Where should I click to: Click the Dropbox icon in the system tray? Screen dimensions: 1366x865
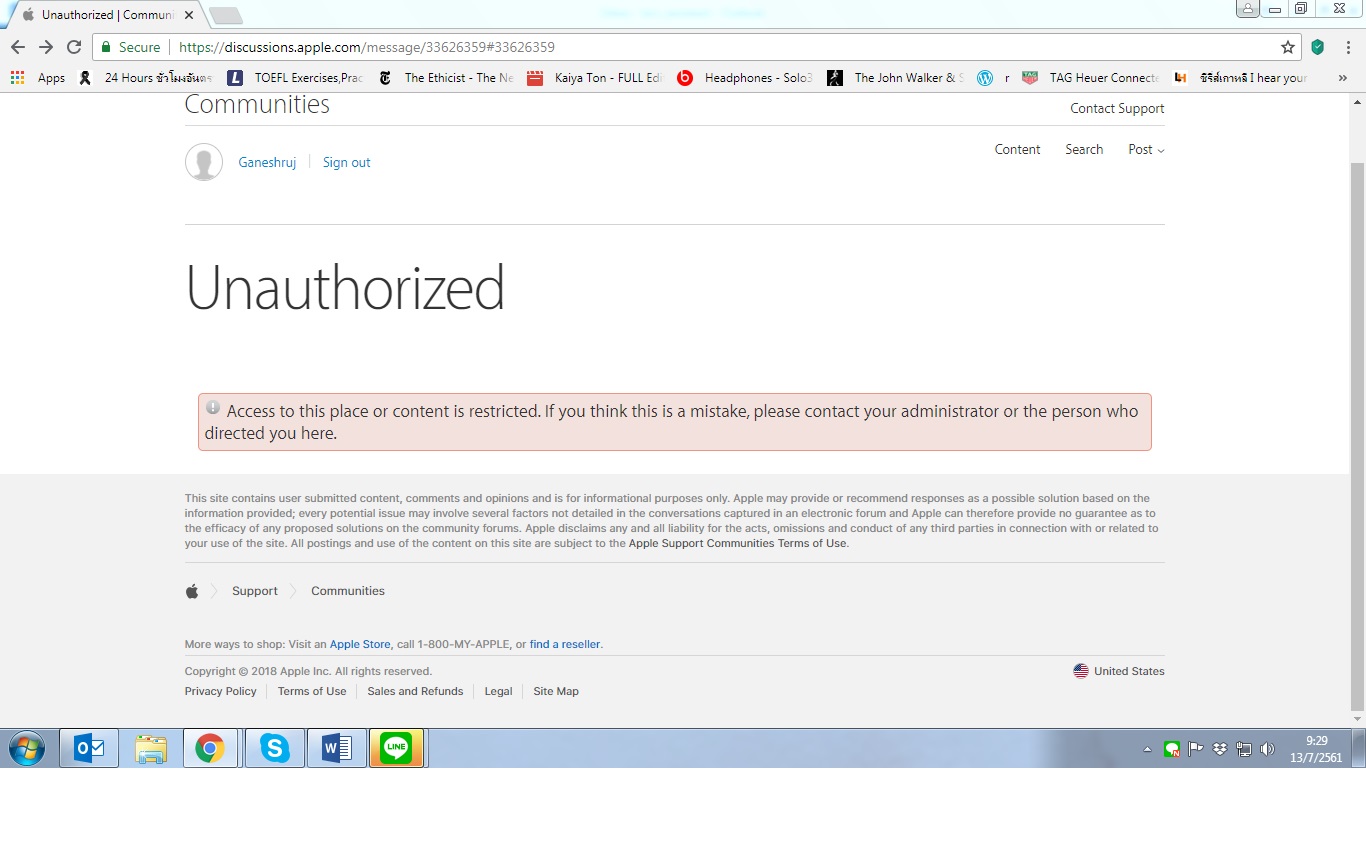click(x=1220, y=749)
